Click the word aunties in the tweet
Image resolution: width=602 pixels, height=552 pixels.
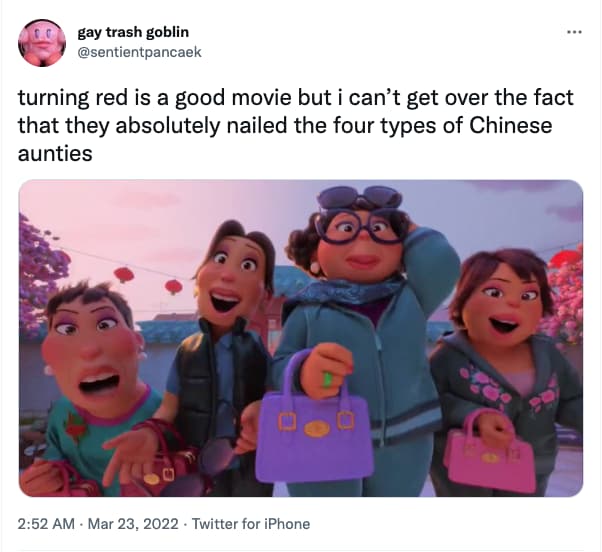click(x=55, y=154)
